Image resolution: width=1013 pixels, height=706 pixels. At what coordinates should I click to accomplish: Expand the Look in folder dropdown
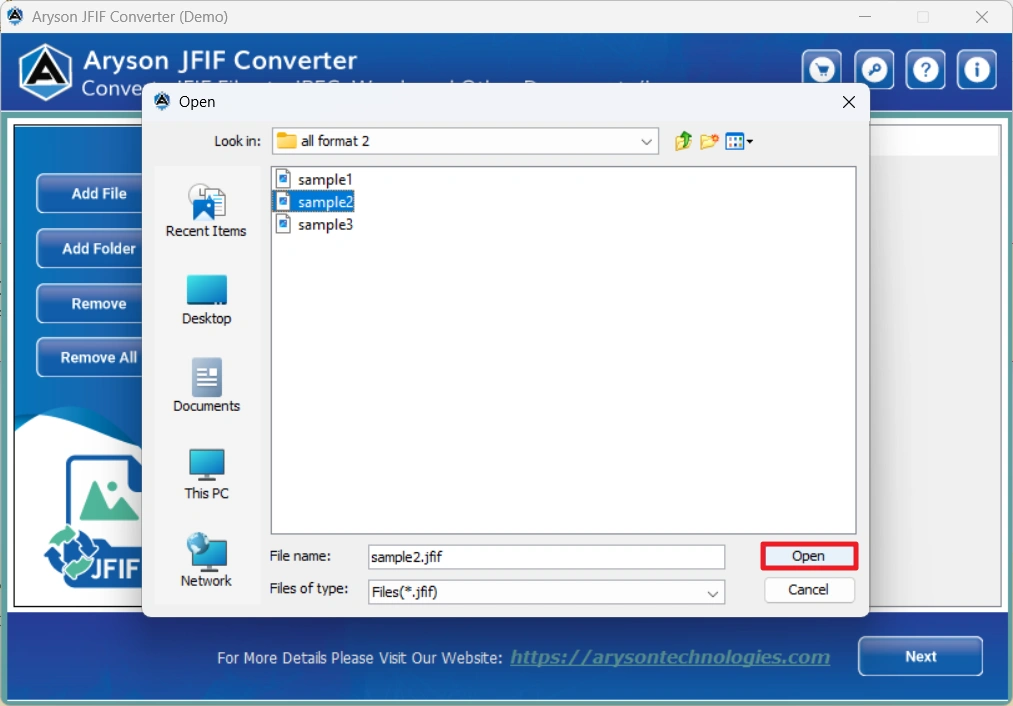[646, 141]
